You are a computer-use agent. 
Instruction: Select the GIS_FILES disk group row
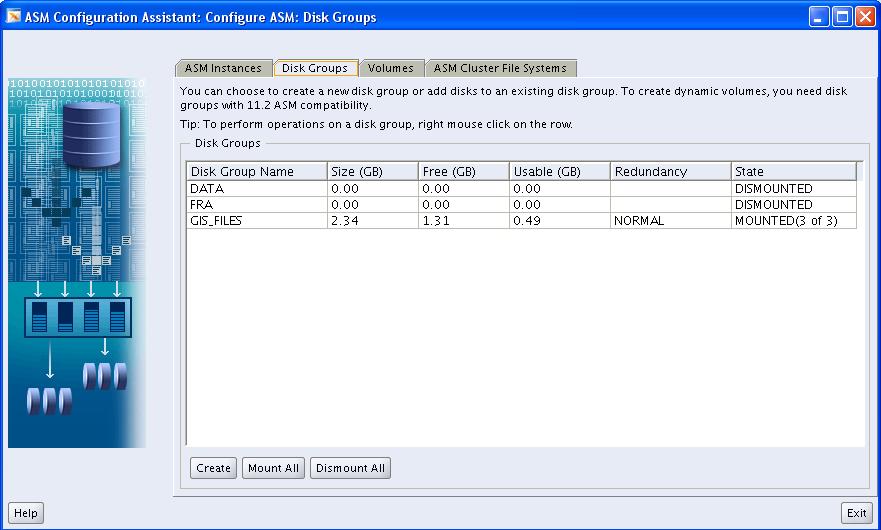257,221
